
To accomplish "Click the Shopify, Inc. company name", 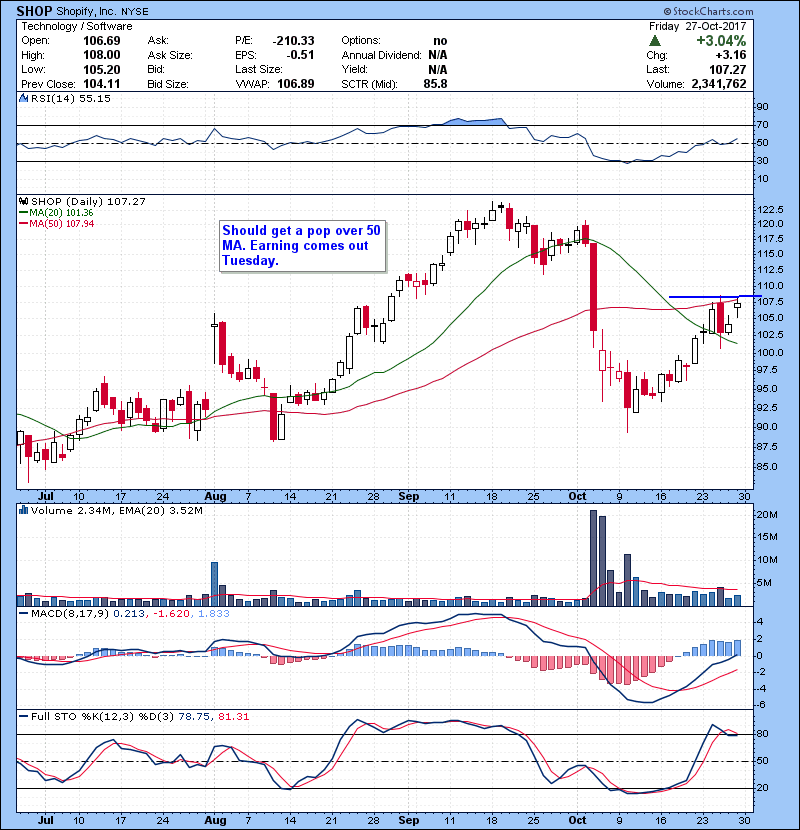I will (87, 11).
